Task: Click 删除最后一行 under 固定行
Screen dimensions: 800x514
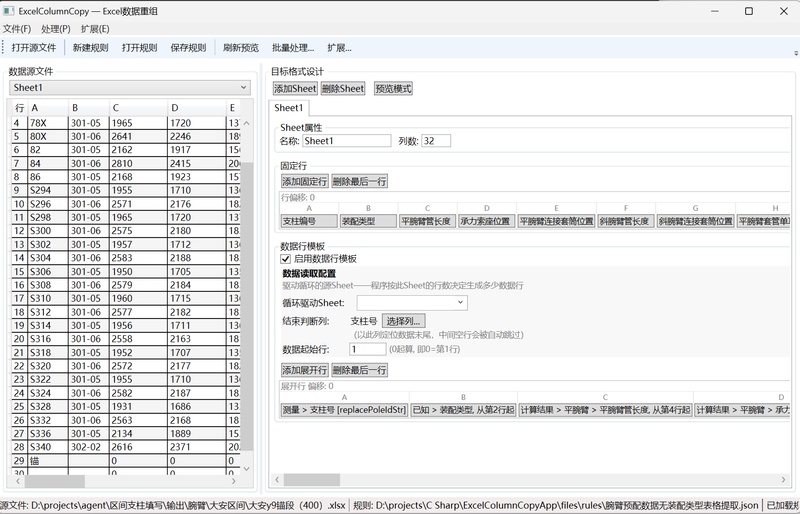Action: click(360, 181)
